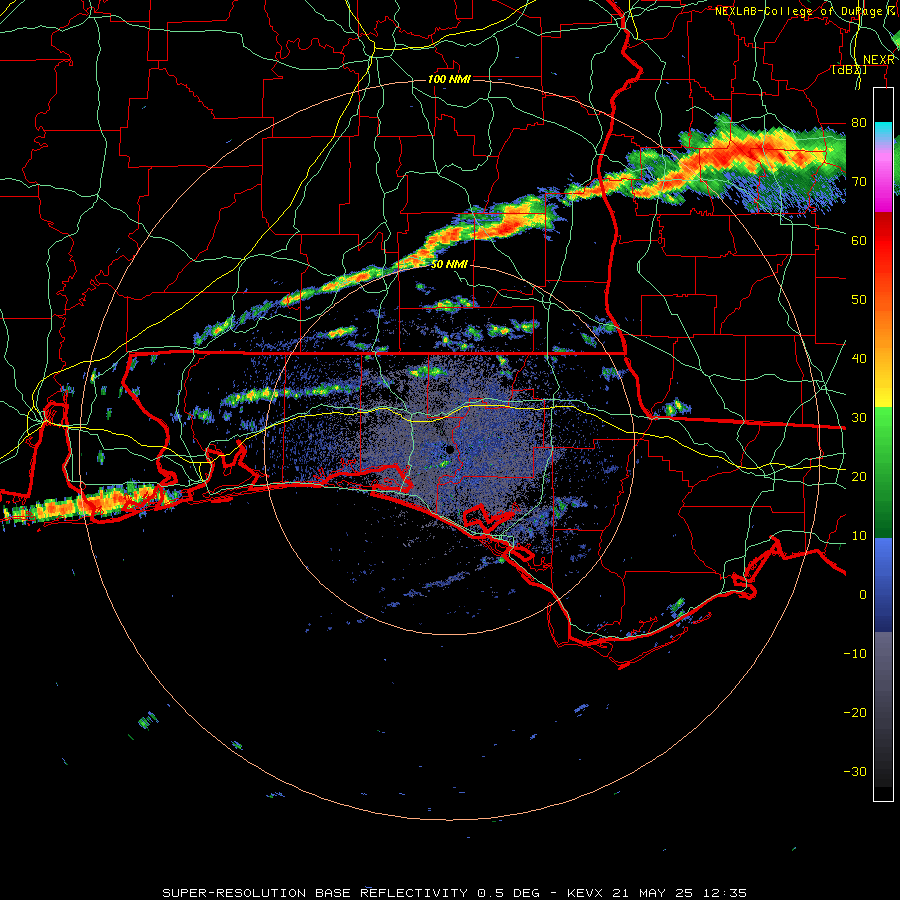This screenshot has height=900, width=900.
Task: Click the -30 value on the dBZ scale
Action: coord(855,772)
